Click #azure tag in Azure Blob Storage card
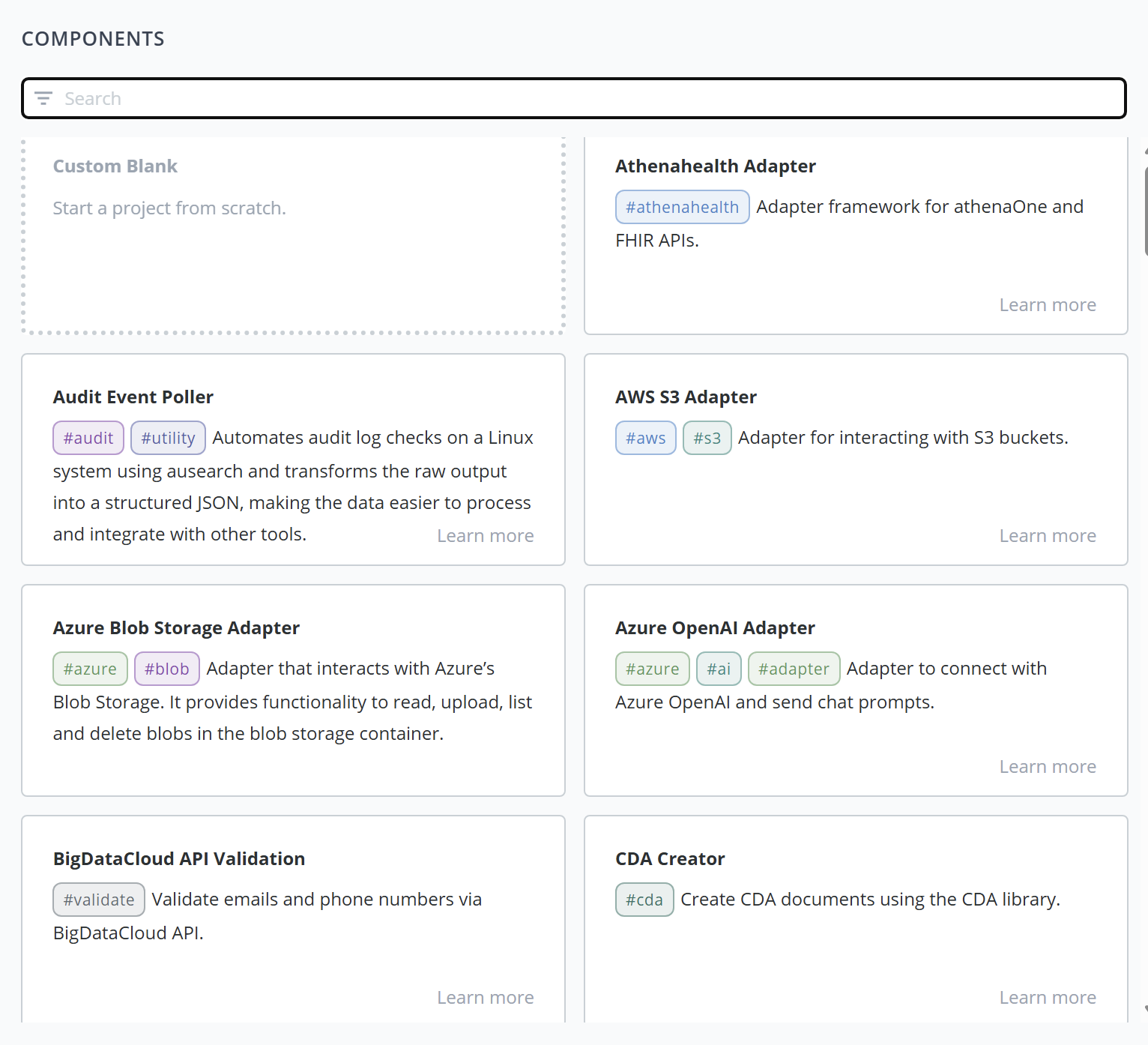Image resolution: width=1148 pixels, height=1045 pixels. (90, 669)
